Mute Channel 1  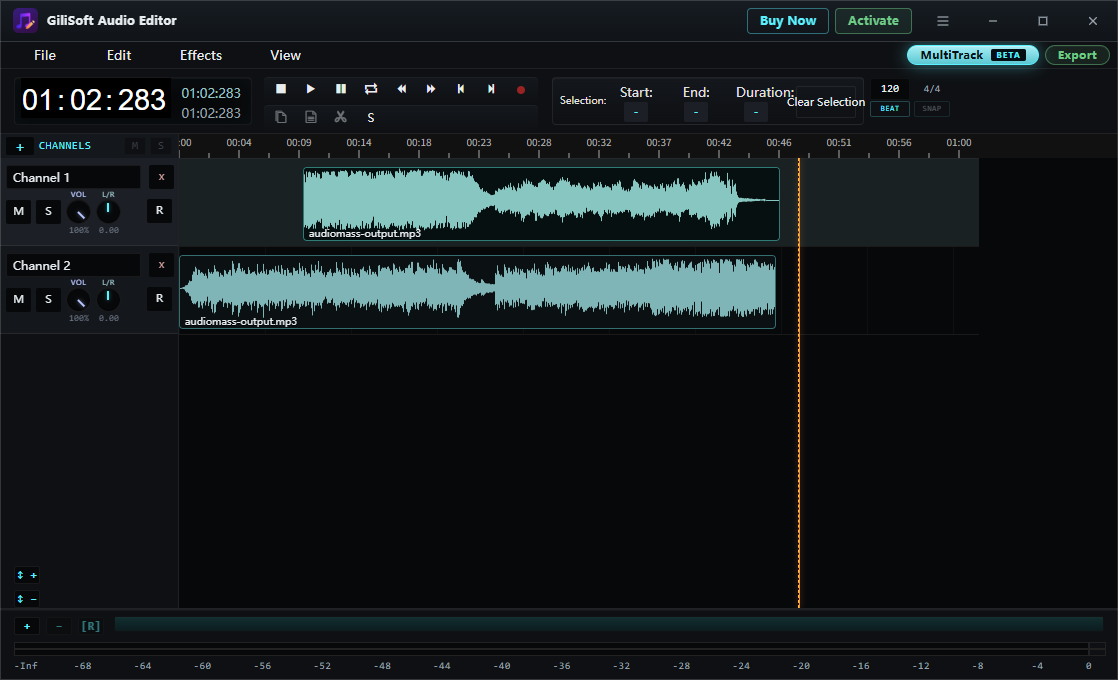click(x=19, y=211)
